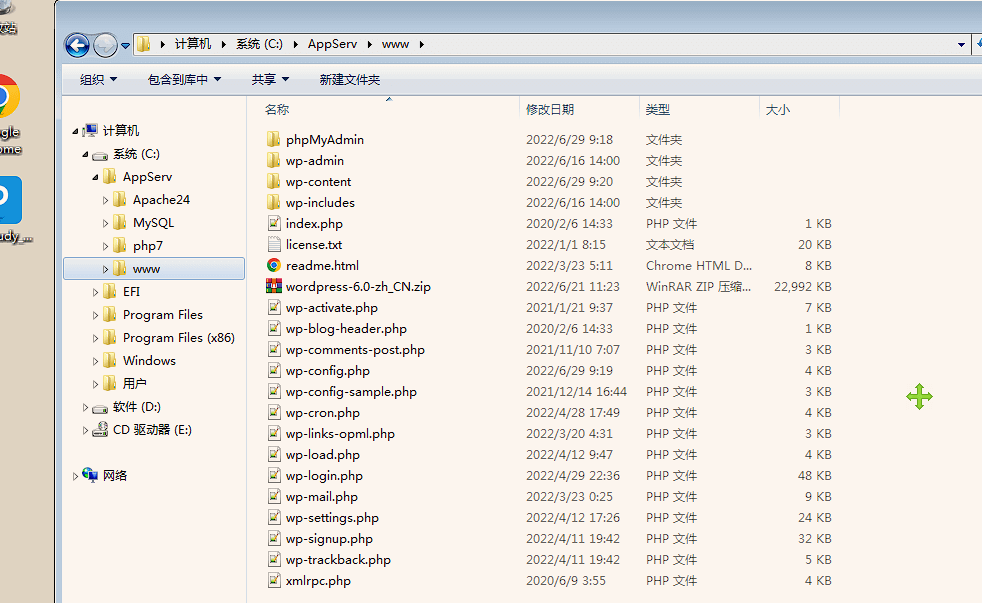Click the wp-links-opml.php file icon
The width and height of the screenshot is (982, 603).
[x=274, y=433]
